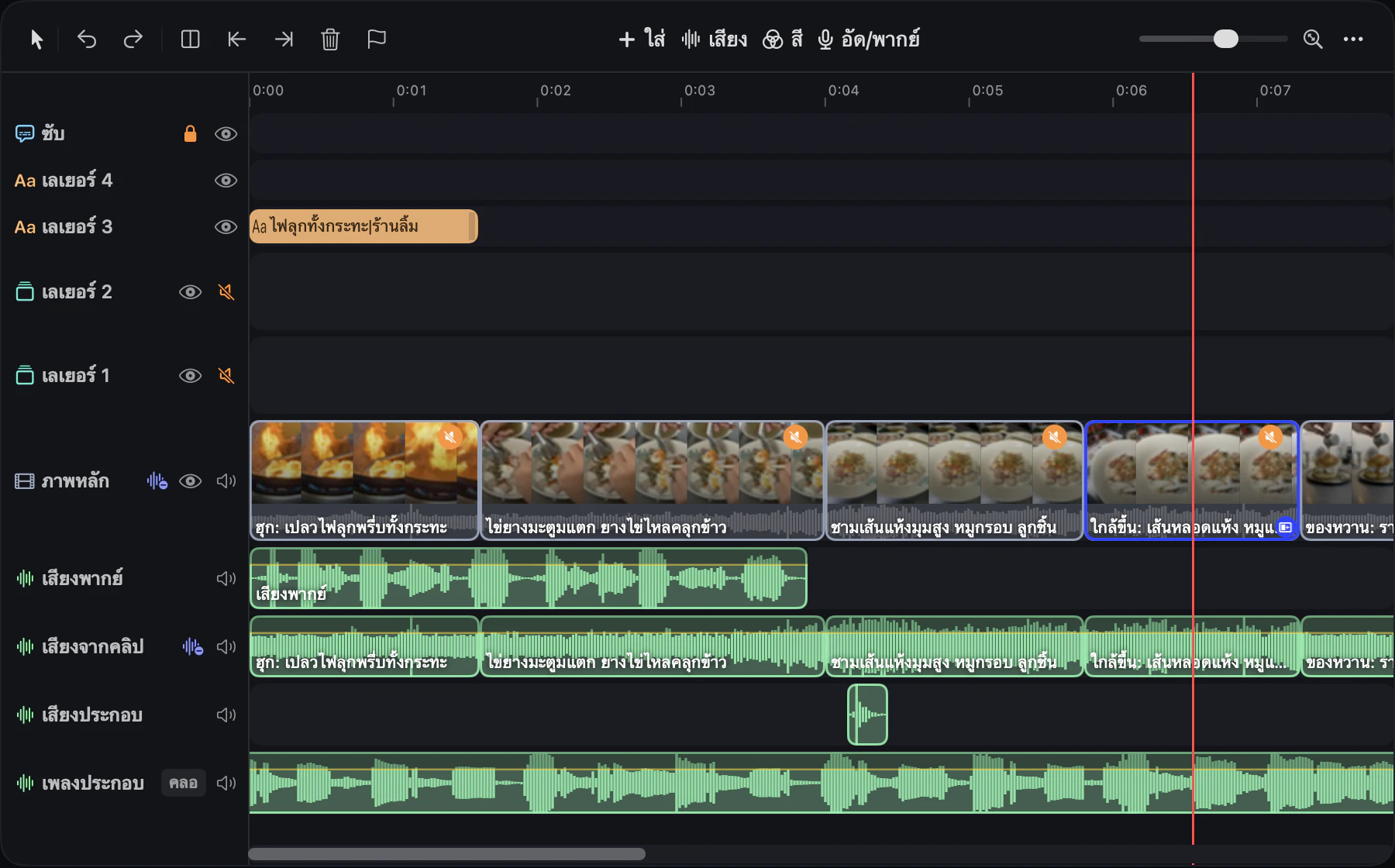Open the เสียง audio menu
Image resolution: width=1395 pixels, height=868 pixels.
point(715,39)
